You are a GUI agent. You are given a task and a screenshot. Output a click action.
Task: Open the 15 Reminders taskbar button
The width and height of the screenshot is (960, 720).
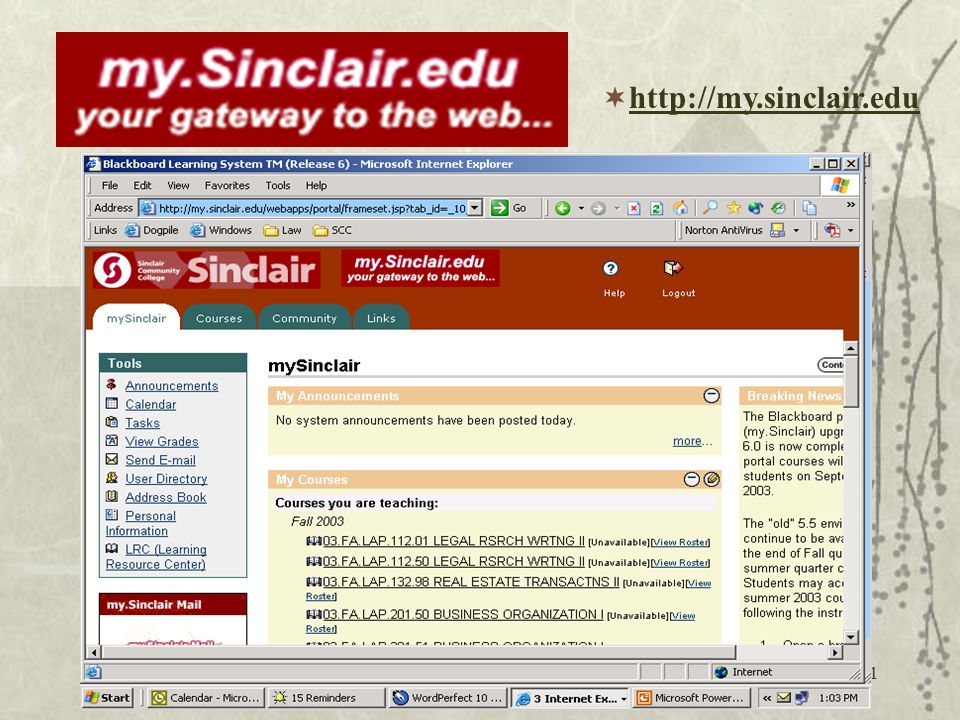[x=327, y=697]
